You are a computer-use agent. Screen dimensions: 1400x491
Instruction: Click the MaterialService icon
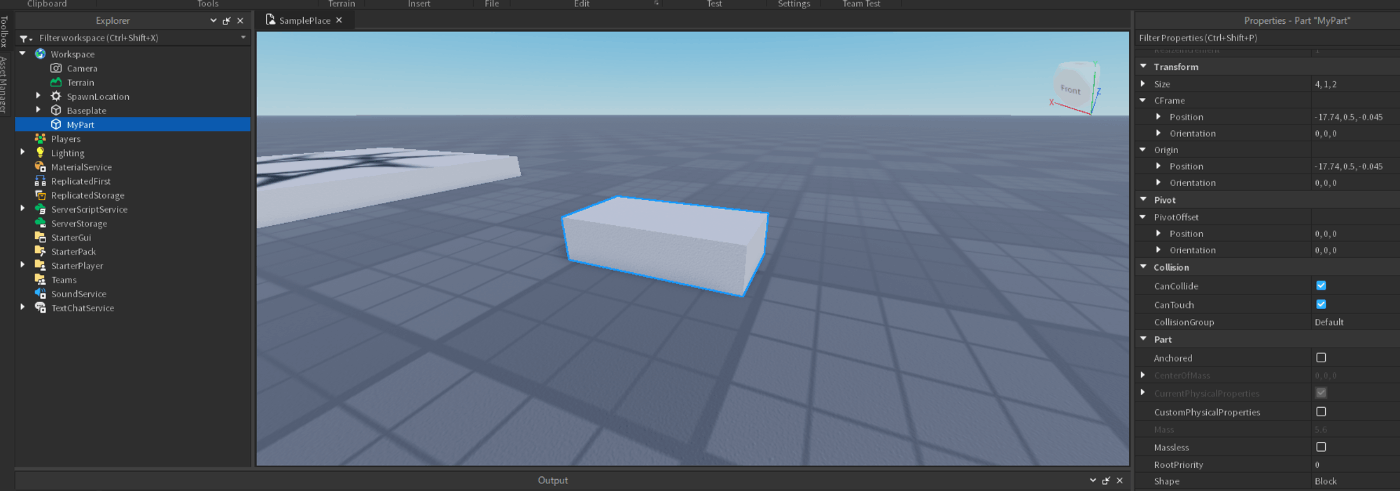(40, 167)
